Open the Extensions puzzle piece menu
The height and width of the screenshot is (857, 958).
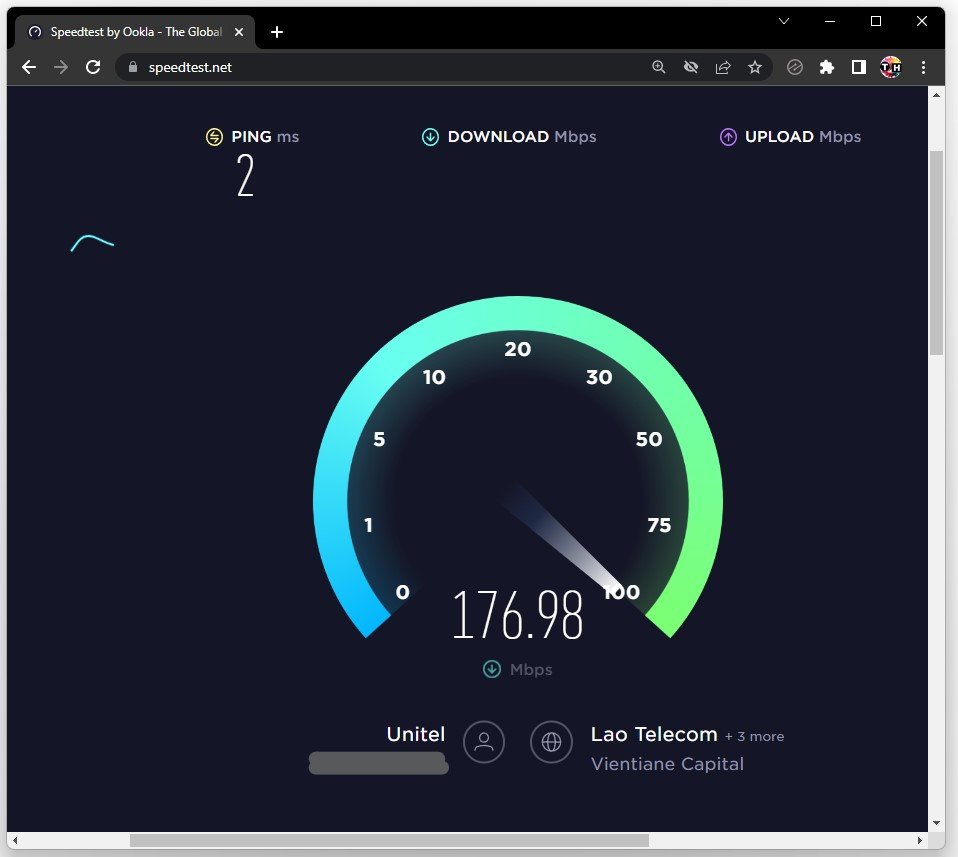click(827, 67)
